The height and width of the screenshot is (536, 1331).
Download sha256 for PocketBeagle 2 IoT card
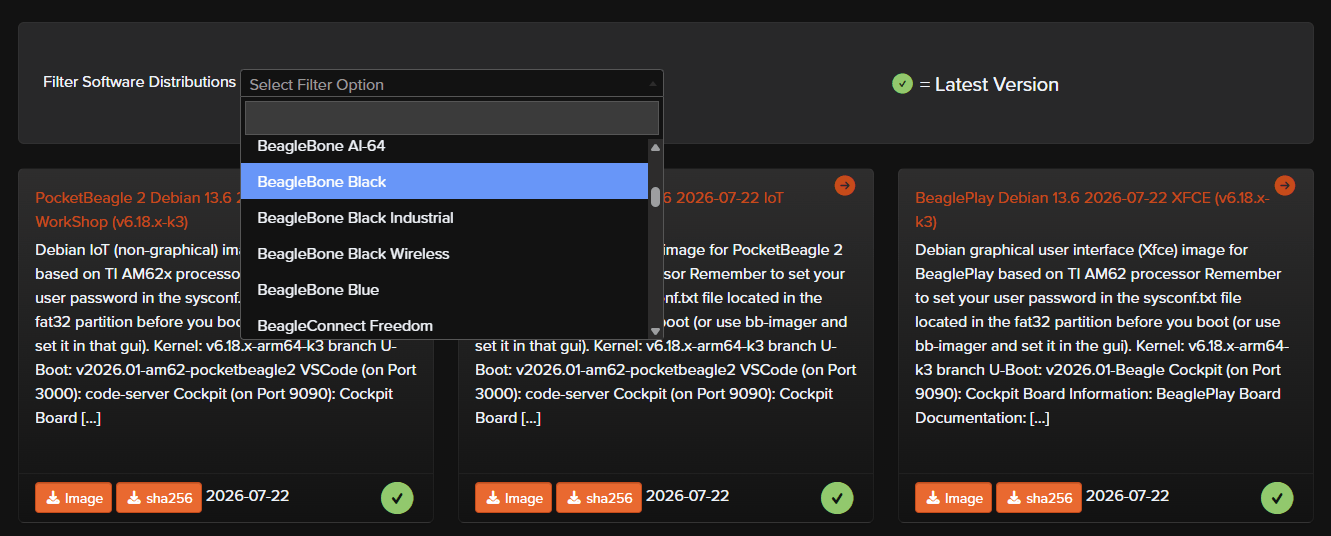(599, 498)
